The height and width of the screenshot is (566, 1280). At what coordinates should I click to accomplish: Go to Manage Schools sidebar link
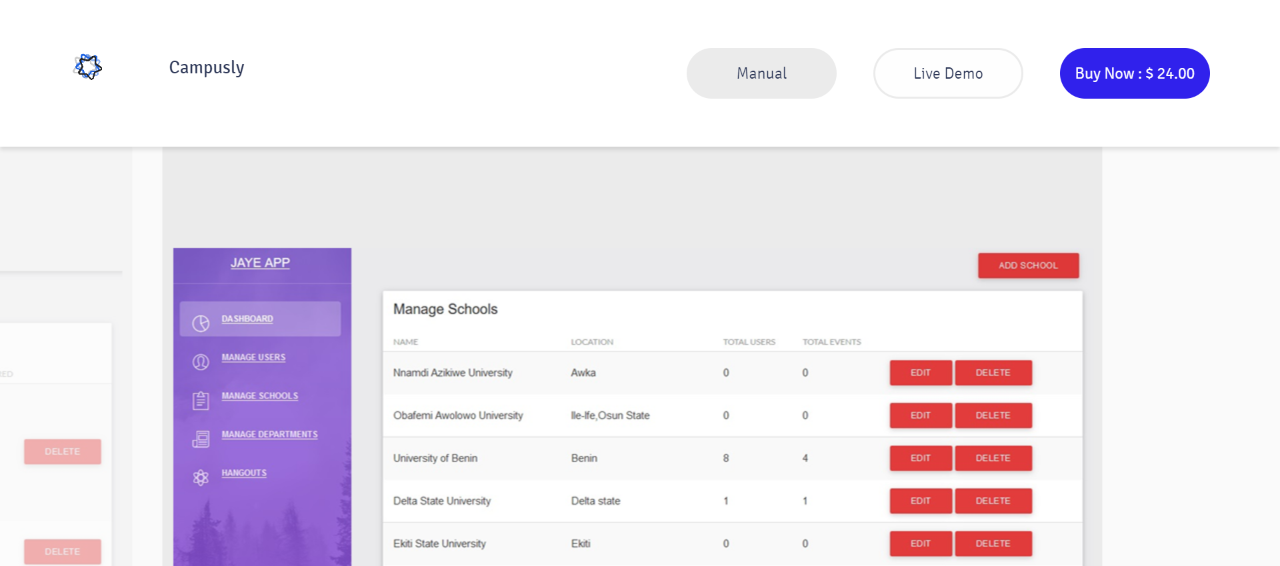click(259, 396)
